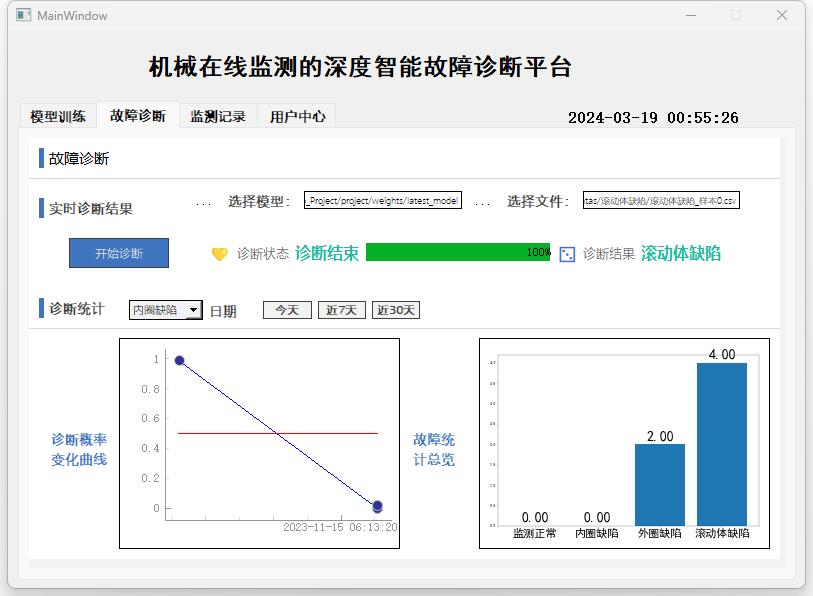Click the browse dots before 选择文件
Screen dimensions: 813x596
pos(482,202)
